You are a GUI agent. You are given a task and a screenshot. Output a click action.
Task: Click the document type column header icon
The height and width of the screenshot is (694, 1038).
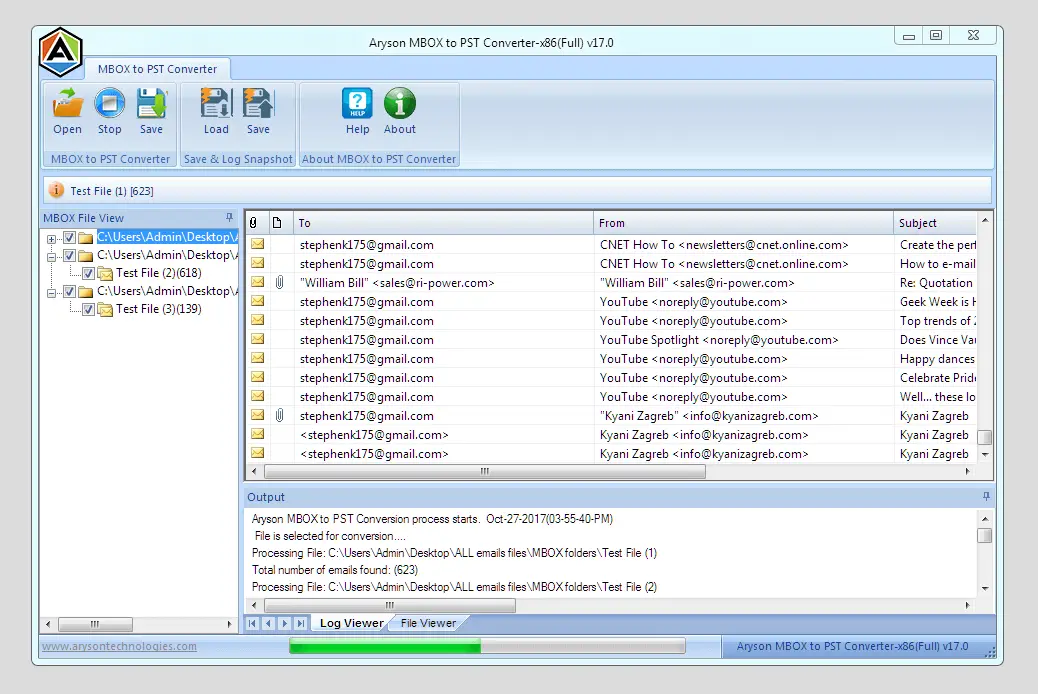coord(277,223)
